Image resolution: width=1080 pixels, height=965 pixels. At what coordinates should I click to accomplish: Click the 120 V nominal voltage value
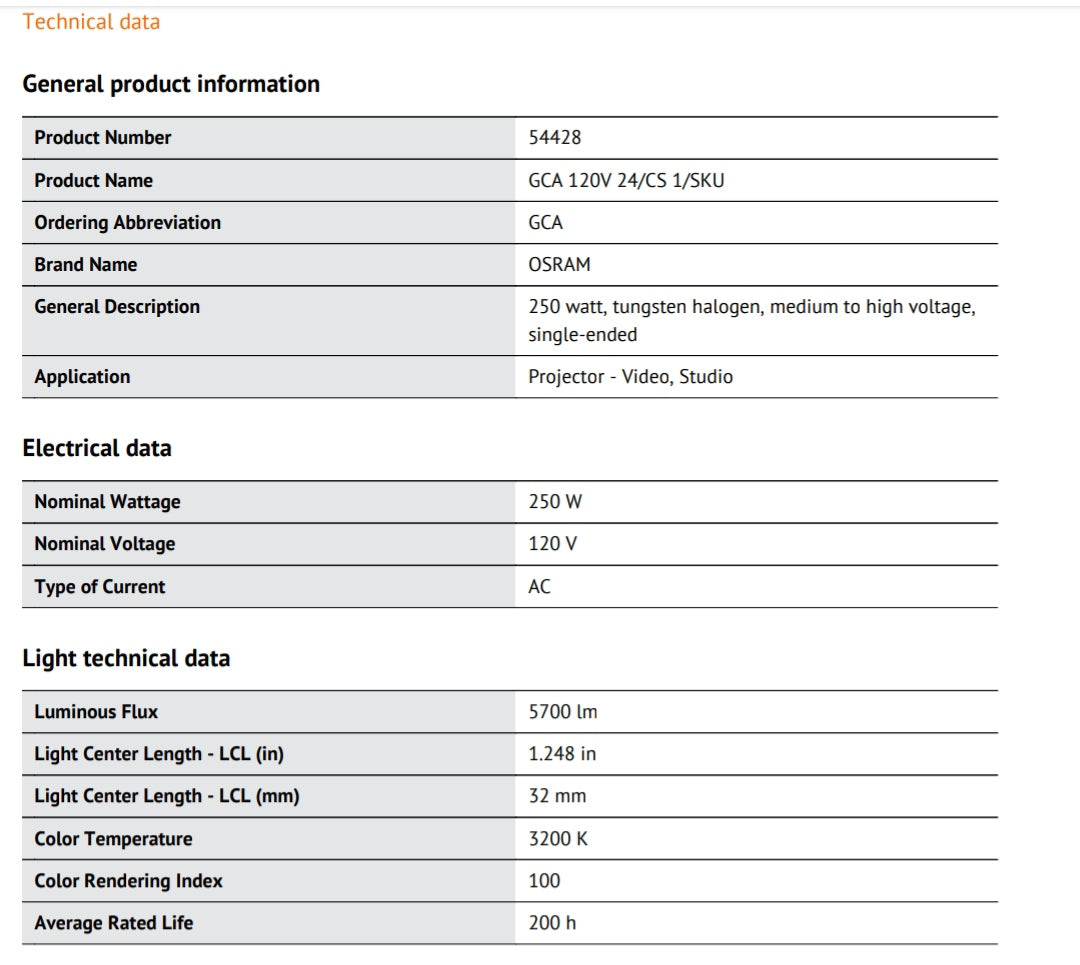pos(552,544)
